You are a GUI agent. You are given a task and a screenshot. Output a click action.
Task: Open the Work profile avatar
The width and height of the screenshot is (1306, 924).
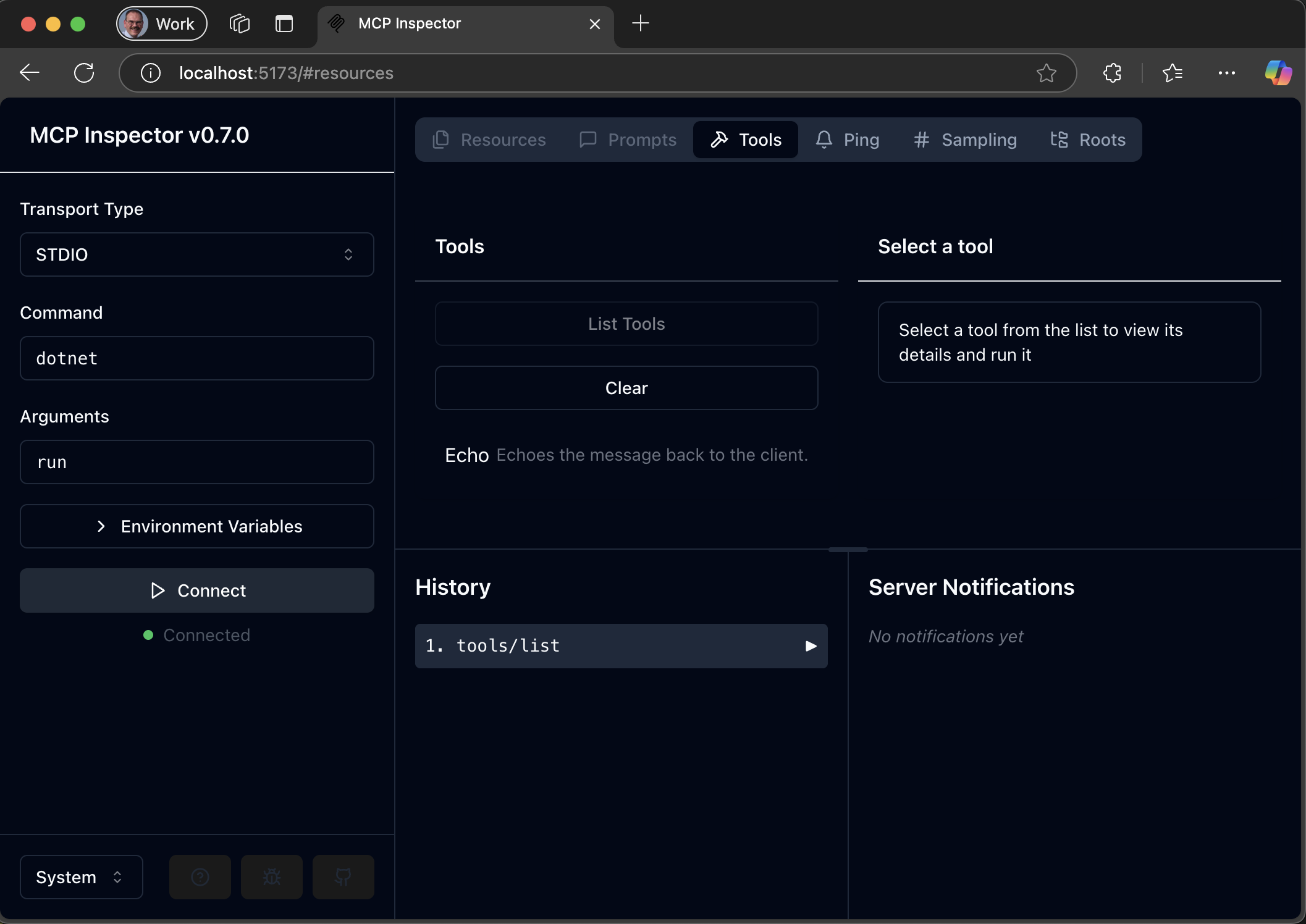point(162,23)
